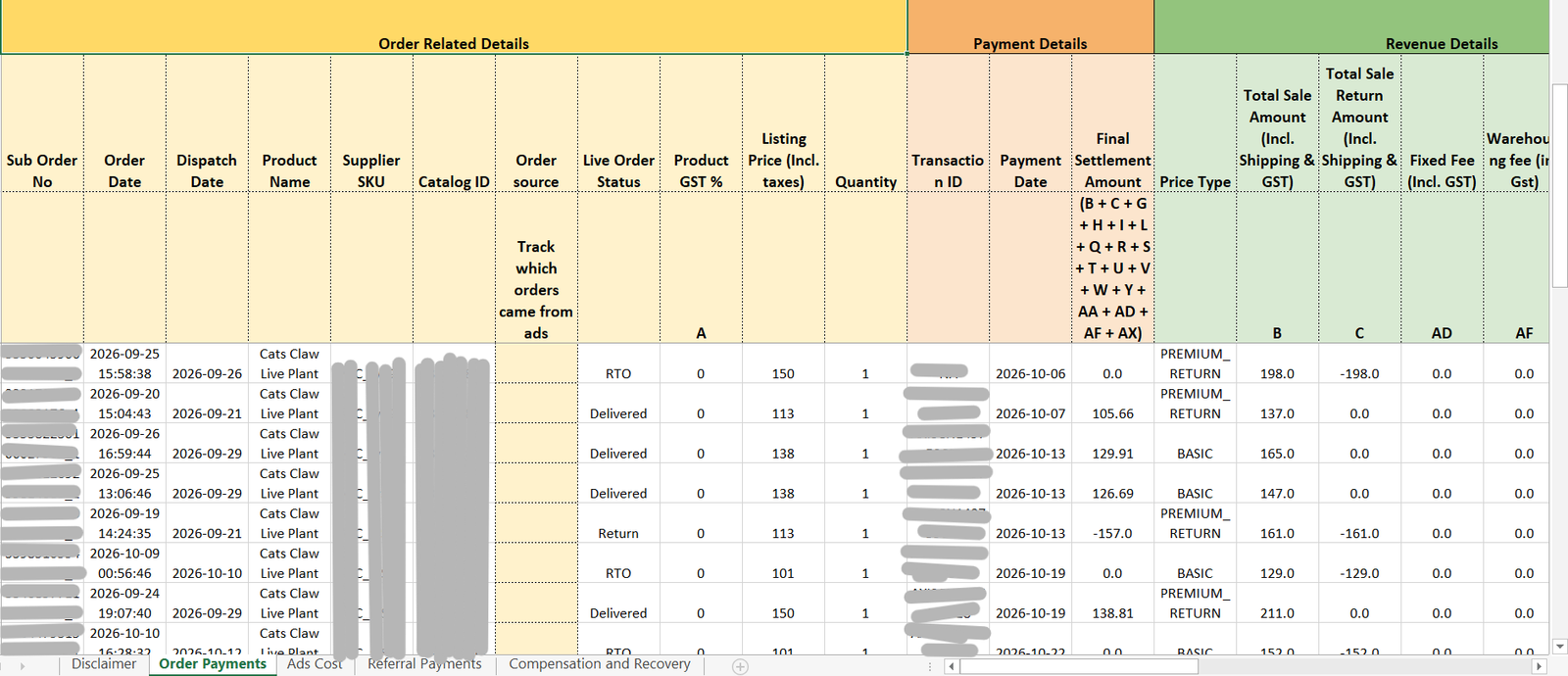Click the settlement amount cell 126.69
This screenshot has height=676, width=1568.
point(1112,484)
